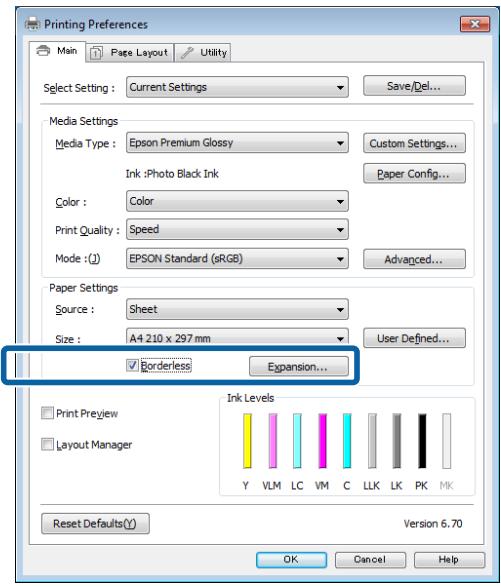The width and height of the screenshot is (501, 587).
Task: Click the Cancel button
Action: [370, 560]
